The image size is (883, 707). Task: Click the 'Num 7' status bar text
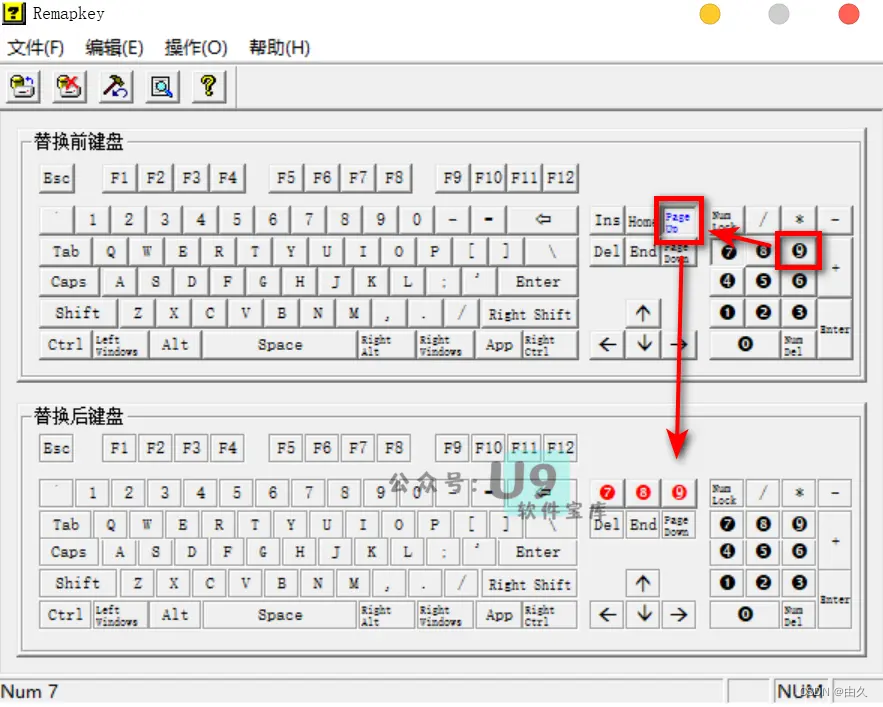[x=29, y=691]
